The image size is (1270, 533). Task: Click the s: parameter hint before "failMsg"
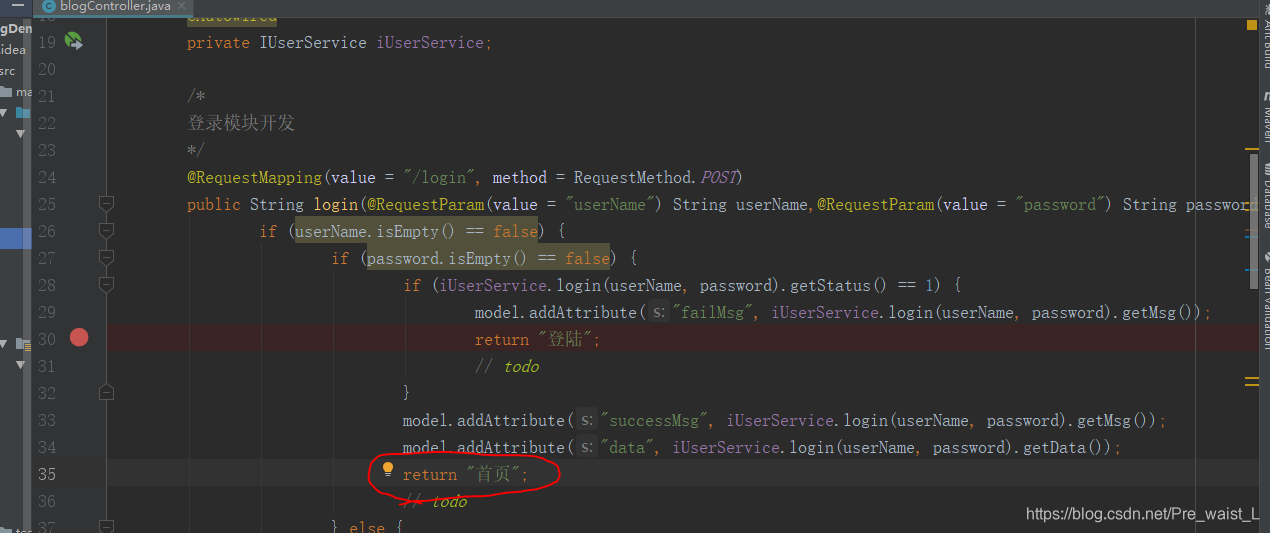pyautogui.click(x=658, y=312)
